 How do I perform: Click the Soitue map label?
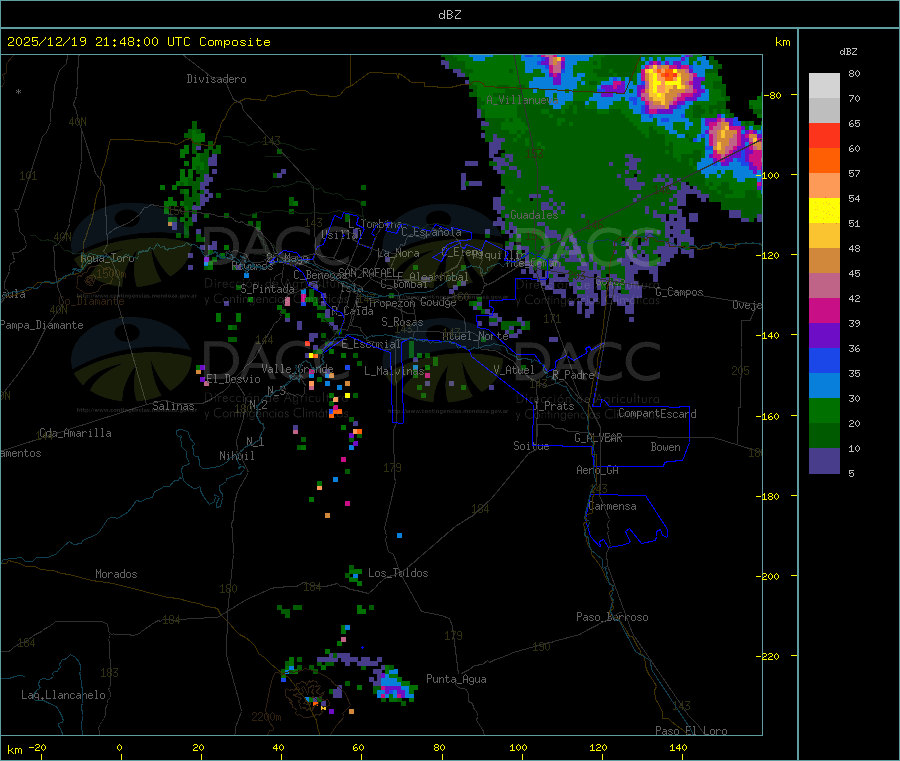coord(531,446)
